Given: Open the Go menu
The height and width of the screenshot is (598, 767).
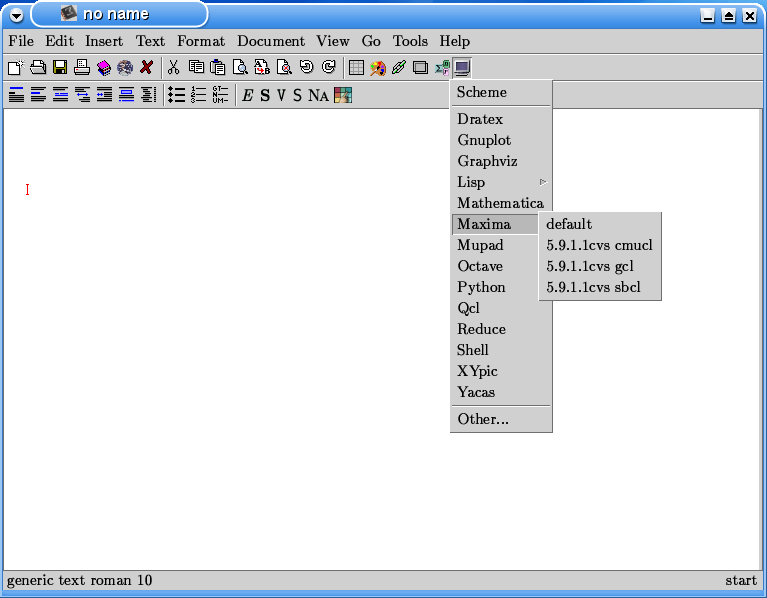Looking at the screenshot, I should pos(371,41).
